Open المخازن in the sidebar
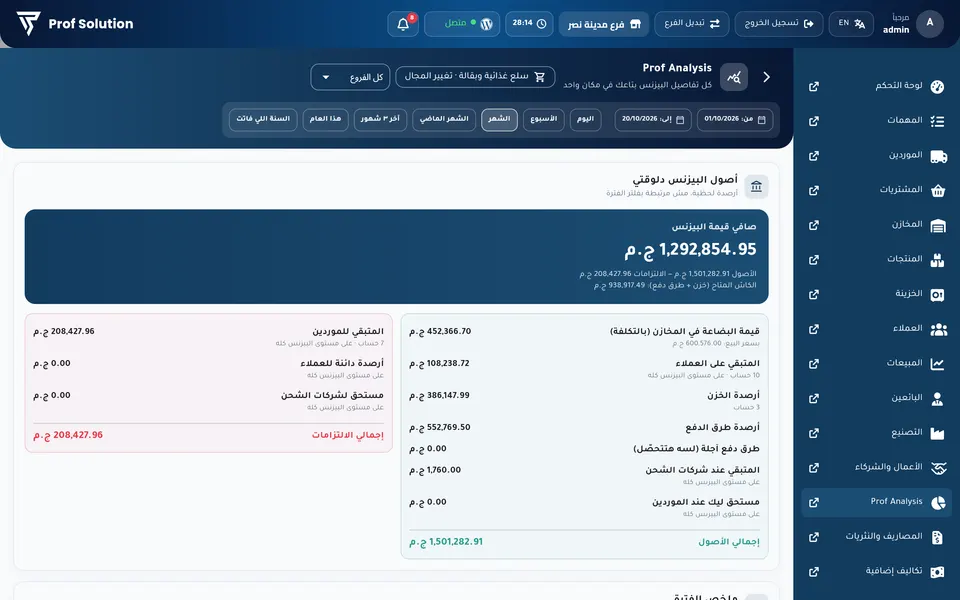Screen dimensions: 960x600 (x=877, y=225)
